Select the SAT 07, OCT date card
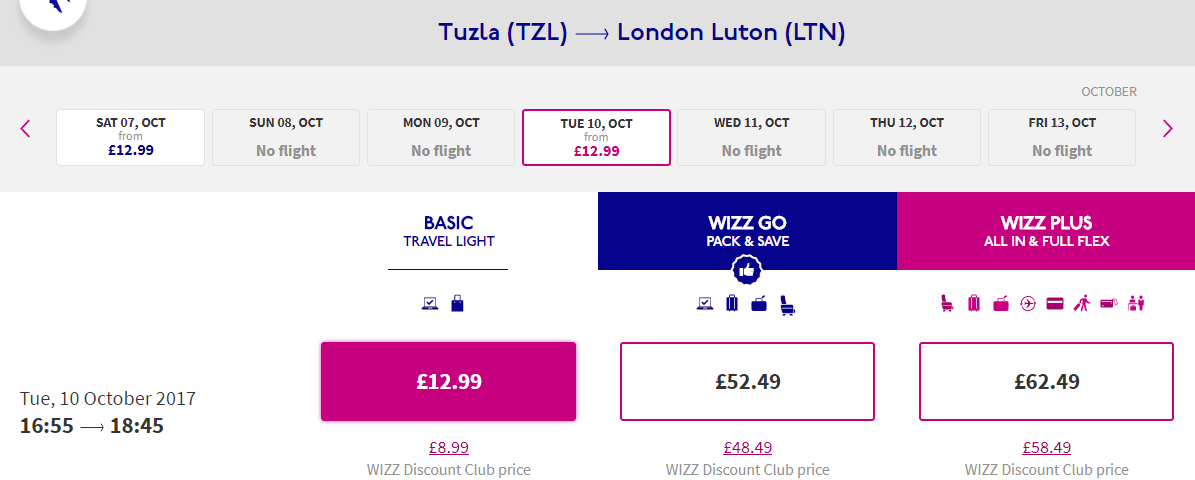1195x480 pixels. click(130, 137)
